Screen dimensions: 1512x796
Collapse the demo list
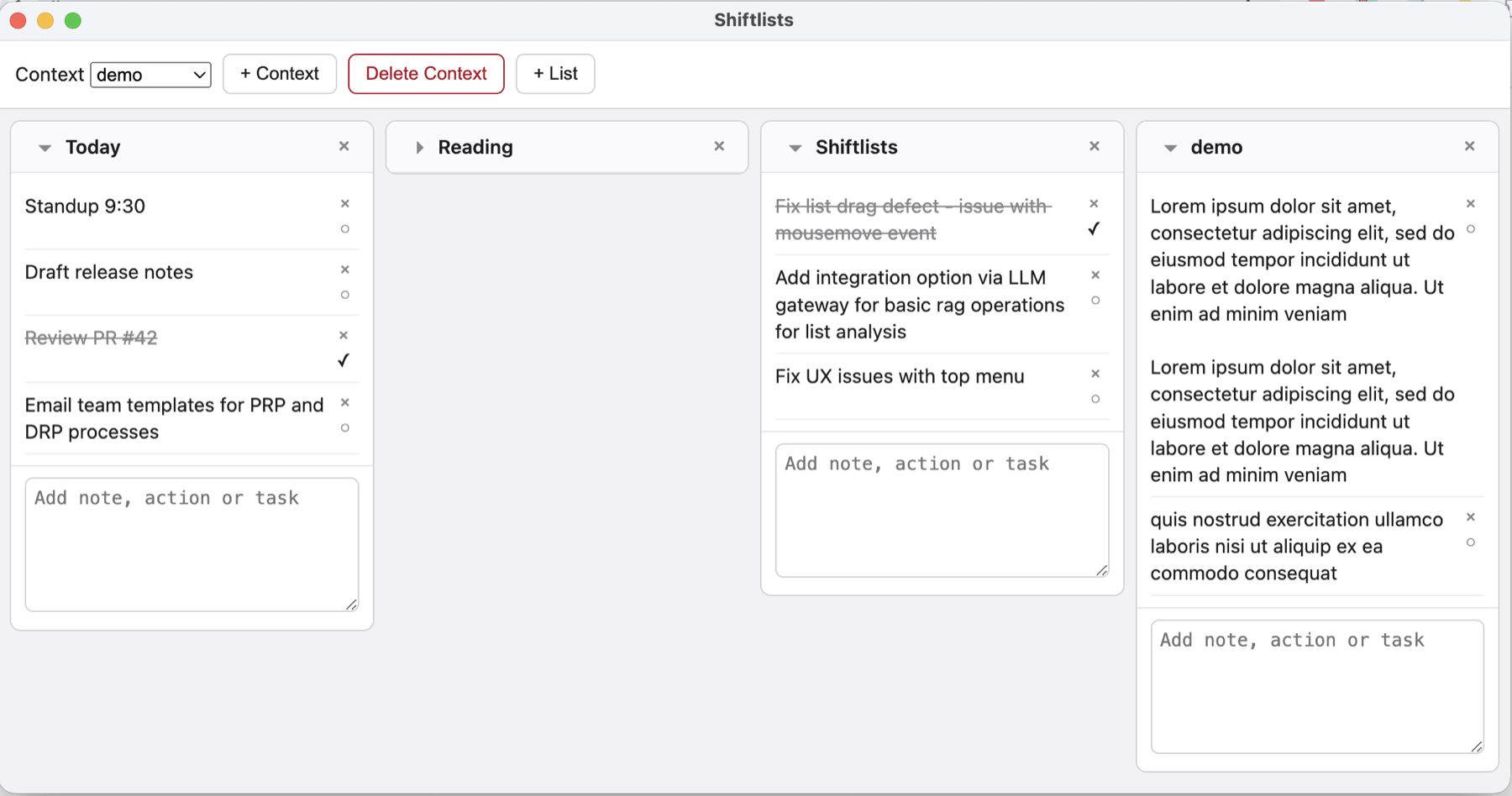1170,148
